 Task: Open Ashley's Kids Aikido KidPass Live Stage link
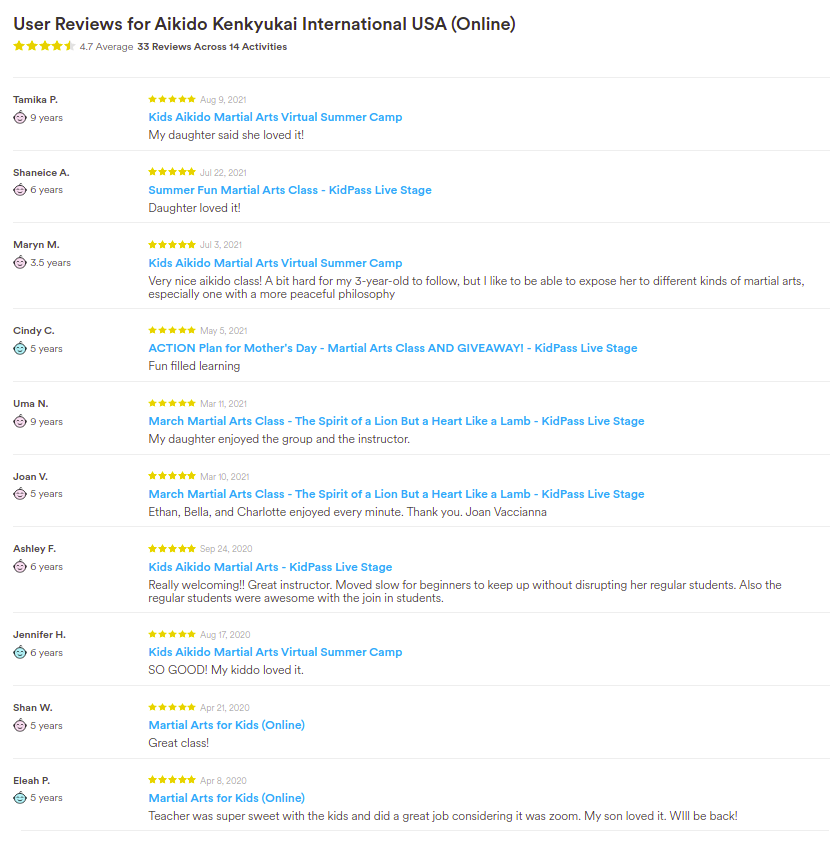(270, 567)
